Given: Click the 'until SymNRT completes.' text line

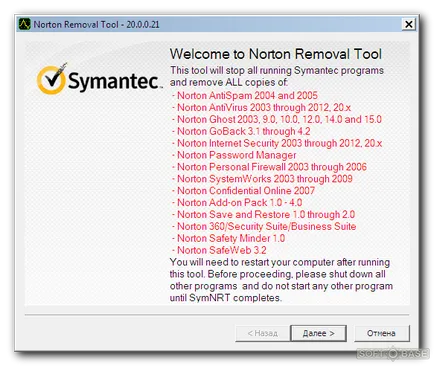Looking at the screenshot, I should tap(226, 298).
